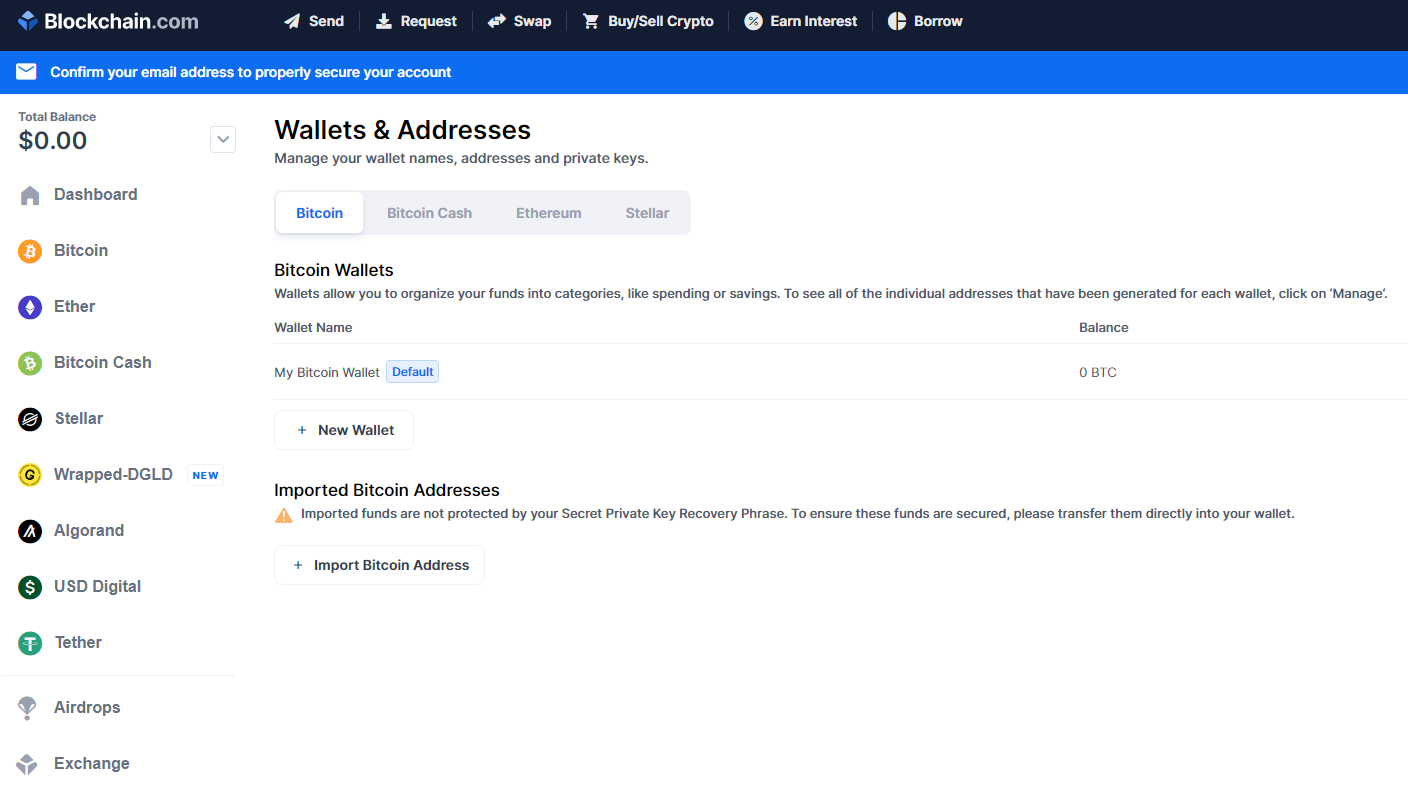Open Algorand in the sidebar
The height and width of the screenshot is (785, 1408).
click(x=89, y=531)
